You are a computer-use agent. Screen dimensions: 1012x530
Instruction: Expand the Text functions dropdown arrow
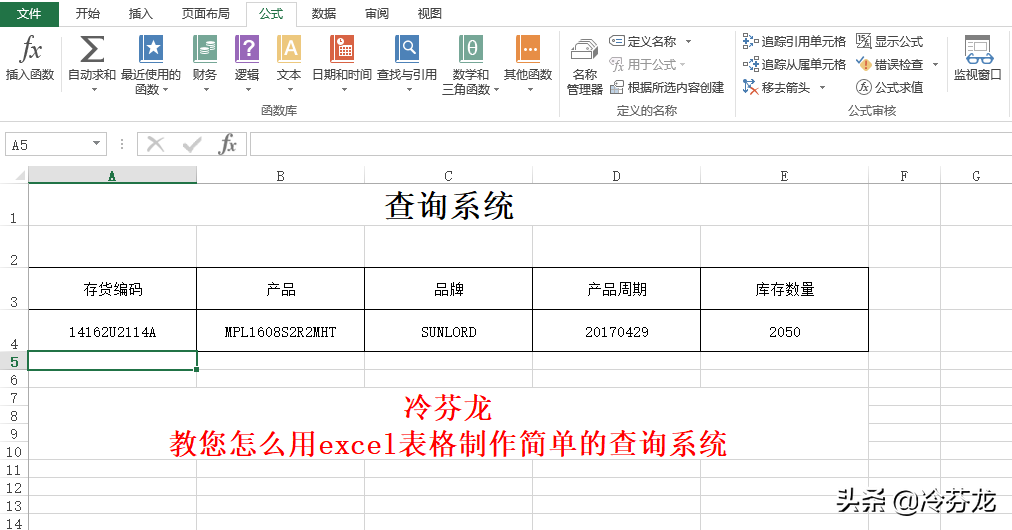point(290,90)
